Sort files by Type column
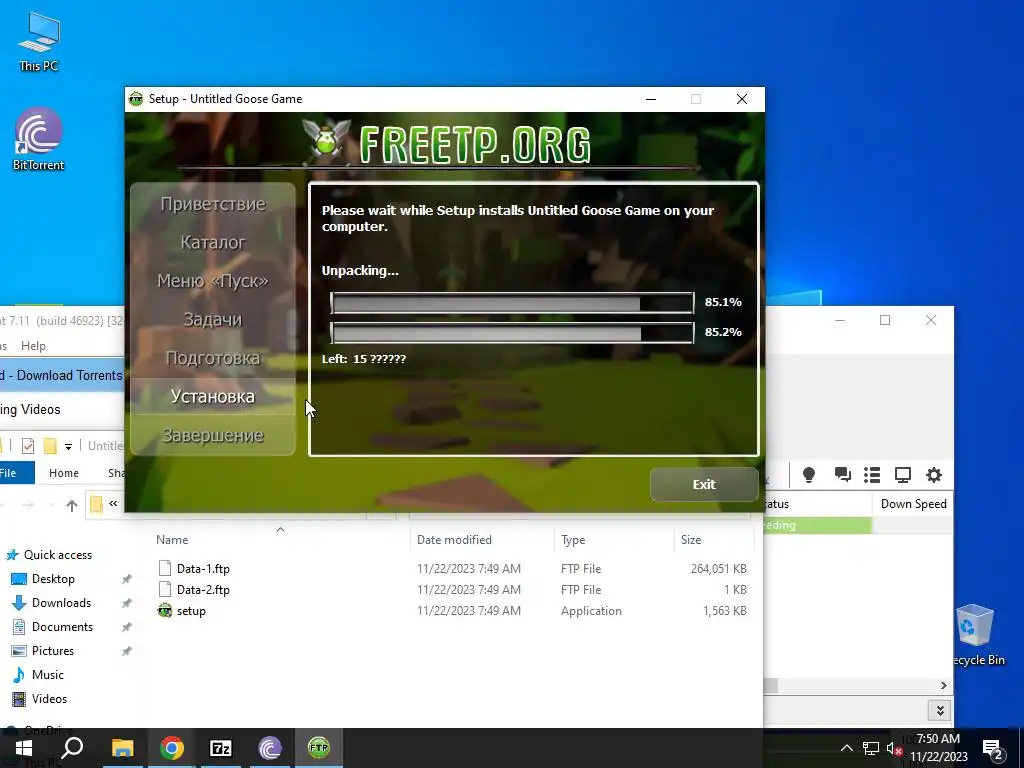Screen dimensions: 1024x768 (573, 540)
